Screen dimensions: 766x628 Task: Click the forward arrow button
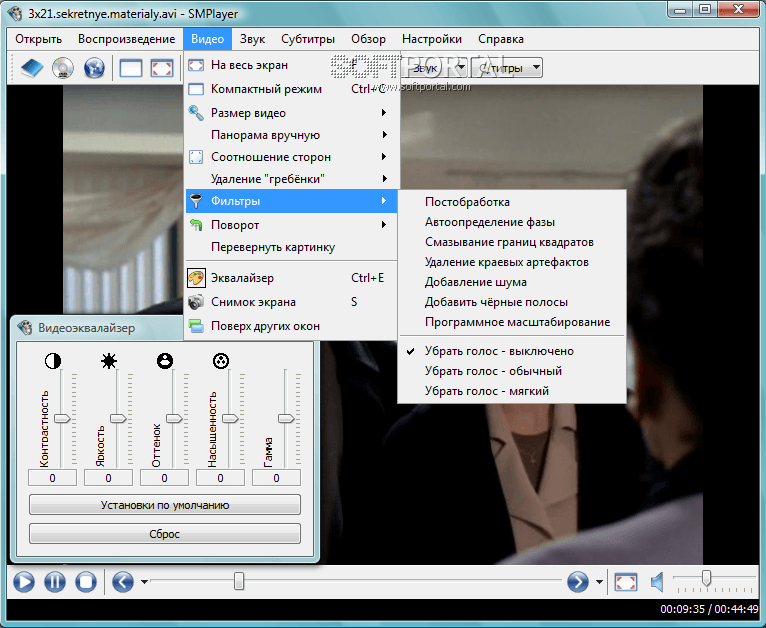pos(577,582)
